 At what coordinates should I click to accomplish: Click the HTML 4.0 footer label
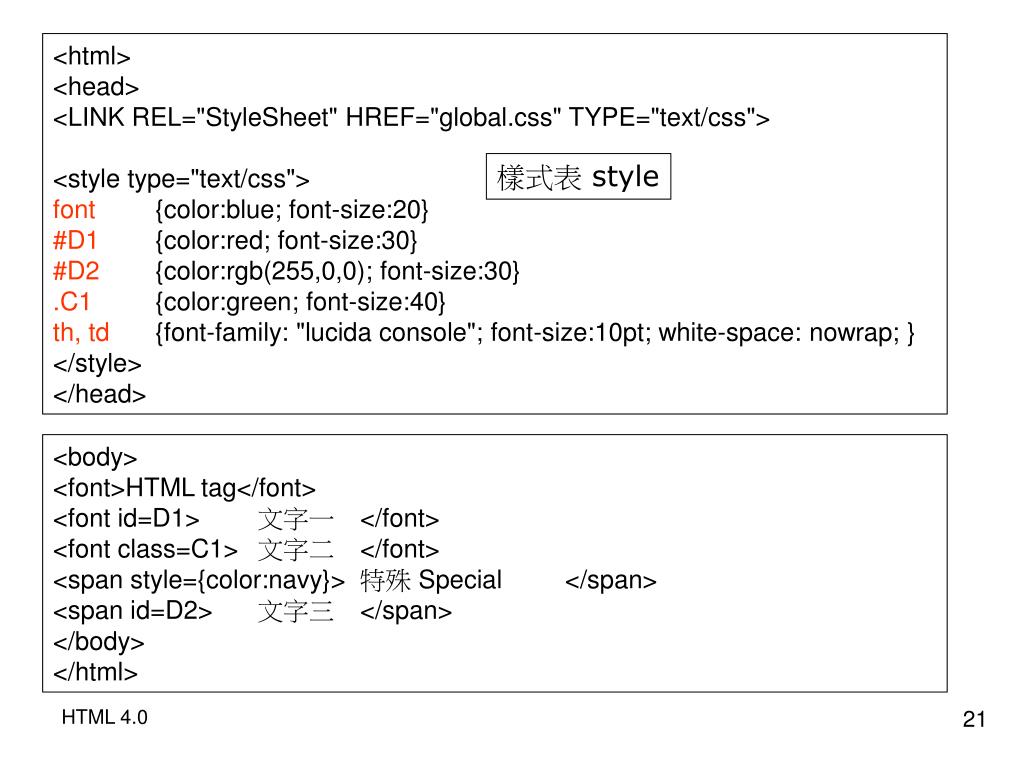point(104,717)
